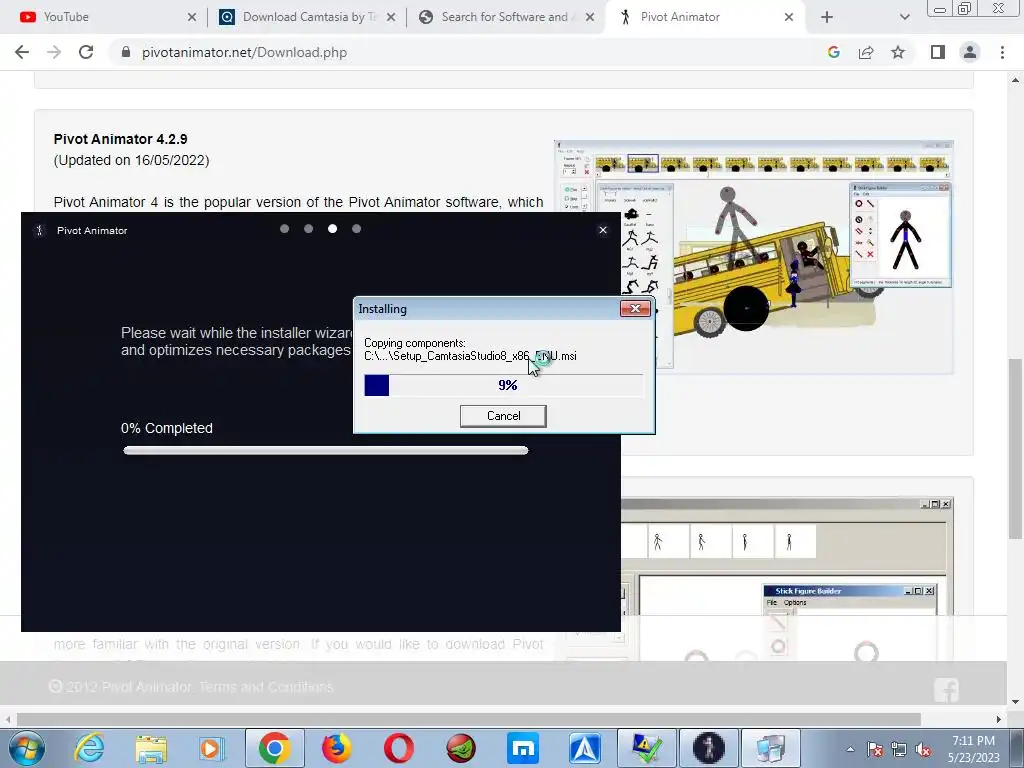Reload the current page

pyautogui.click(x=86, y=52)
